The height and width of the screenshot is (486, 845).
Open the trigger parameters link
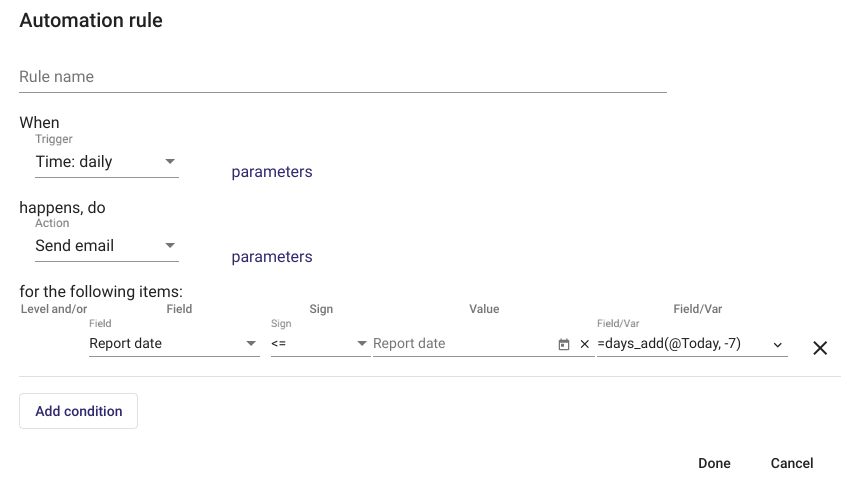[x=272, y=172]
